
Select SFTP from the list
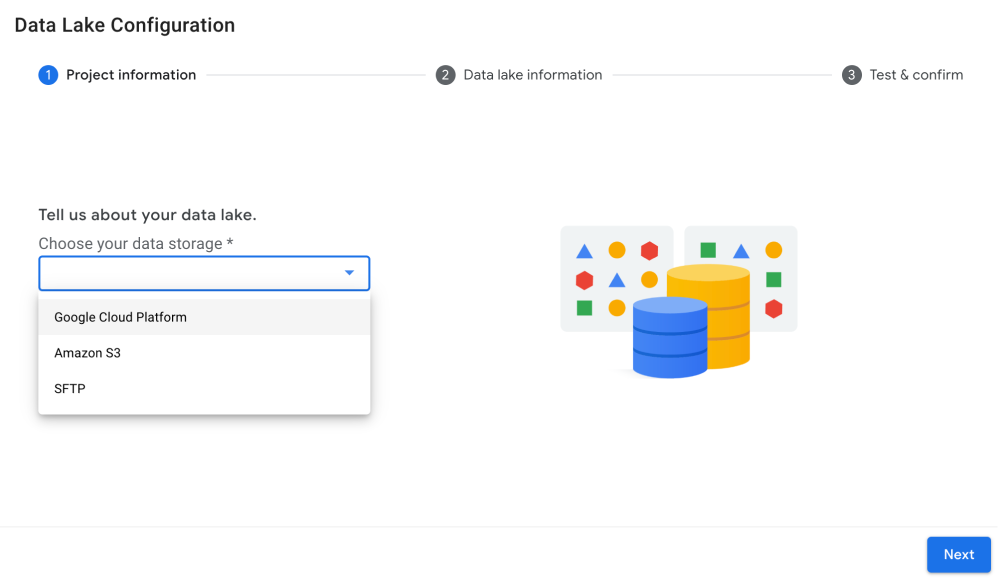pos(70,388)
